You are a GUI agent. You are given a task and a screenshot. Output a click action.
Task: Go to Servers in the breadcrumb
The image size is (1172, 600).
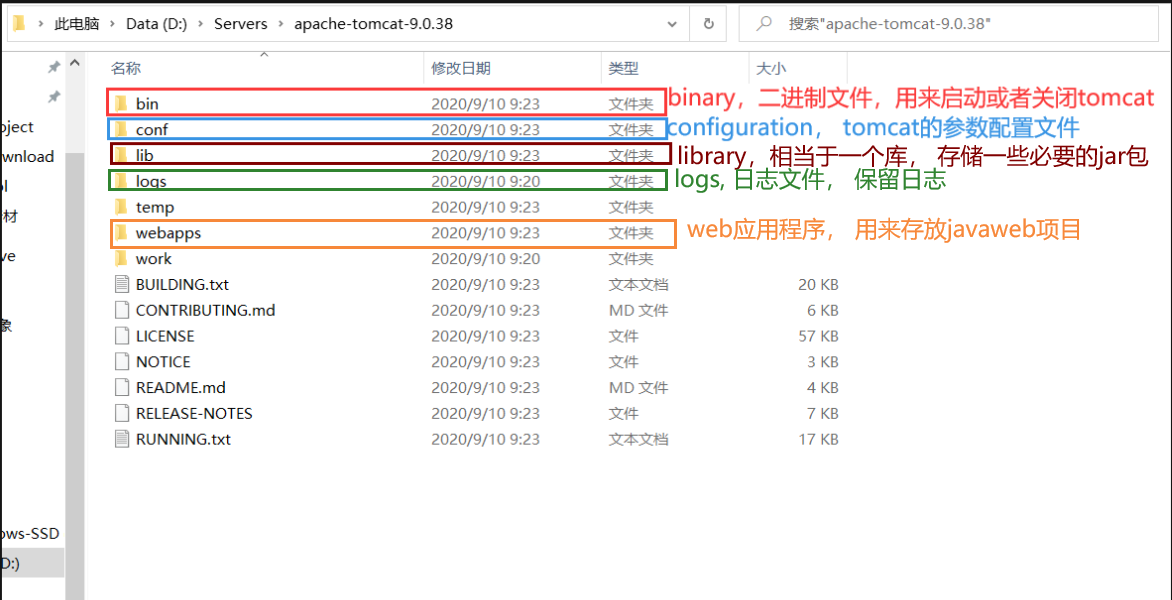coord(241,24)
